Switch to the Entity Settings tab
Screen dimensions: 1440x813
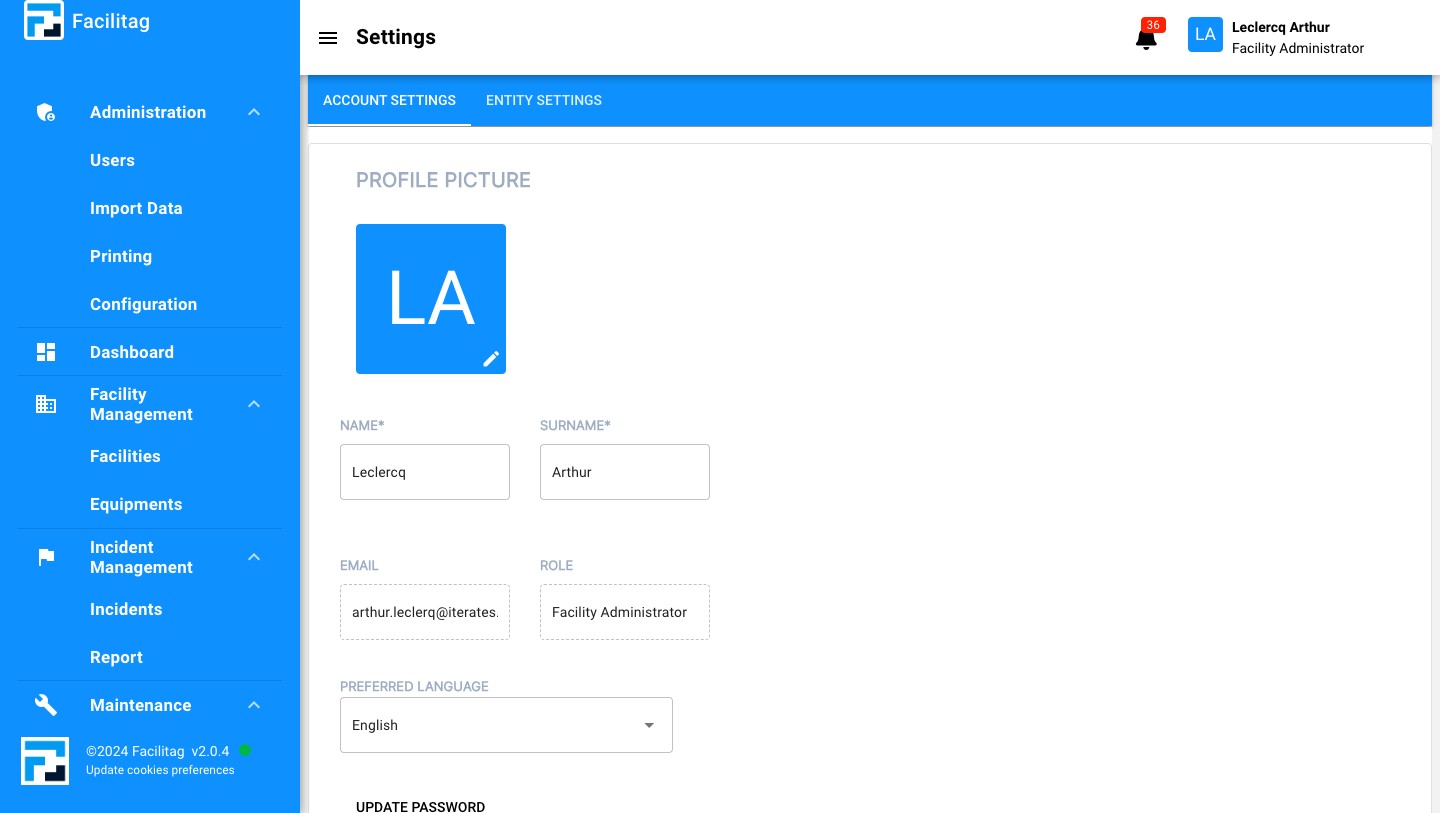click(x=544, y=100)
